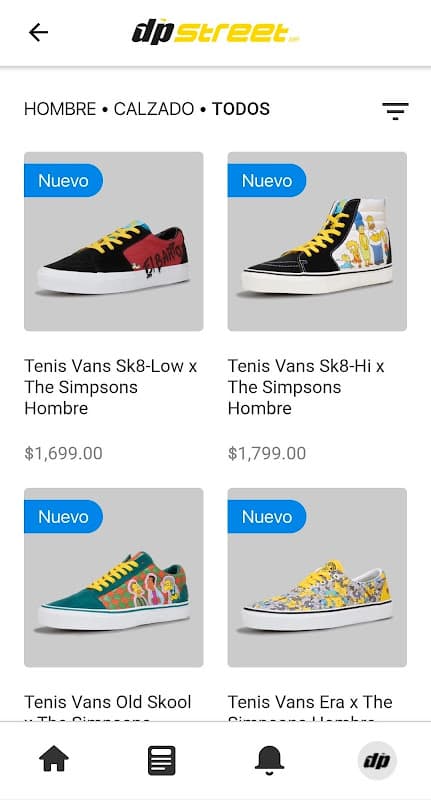Open Vans Sk8-Hi Simpsons shoe image
The image size is (431, 800).
coord(317,241)
